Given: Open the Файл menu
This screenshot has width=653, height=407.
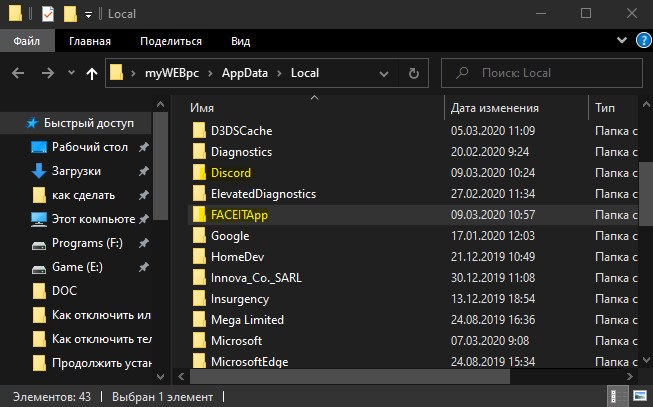Looking at the screenshot, I should point(27,41).
